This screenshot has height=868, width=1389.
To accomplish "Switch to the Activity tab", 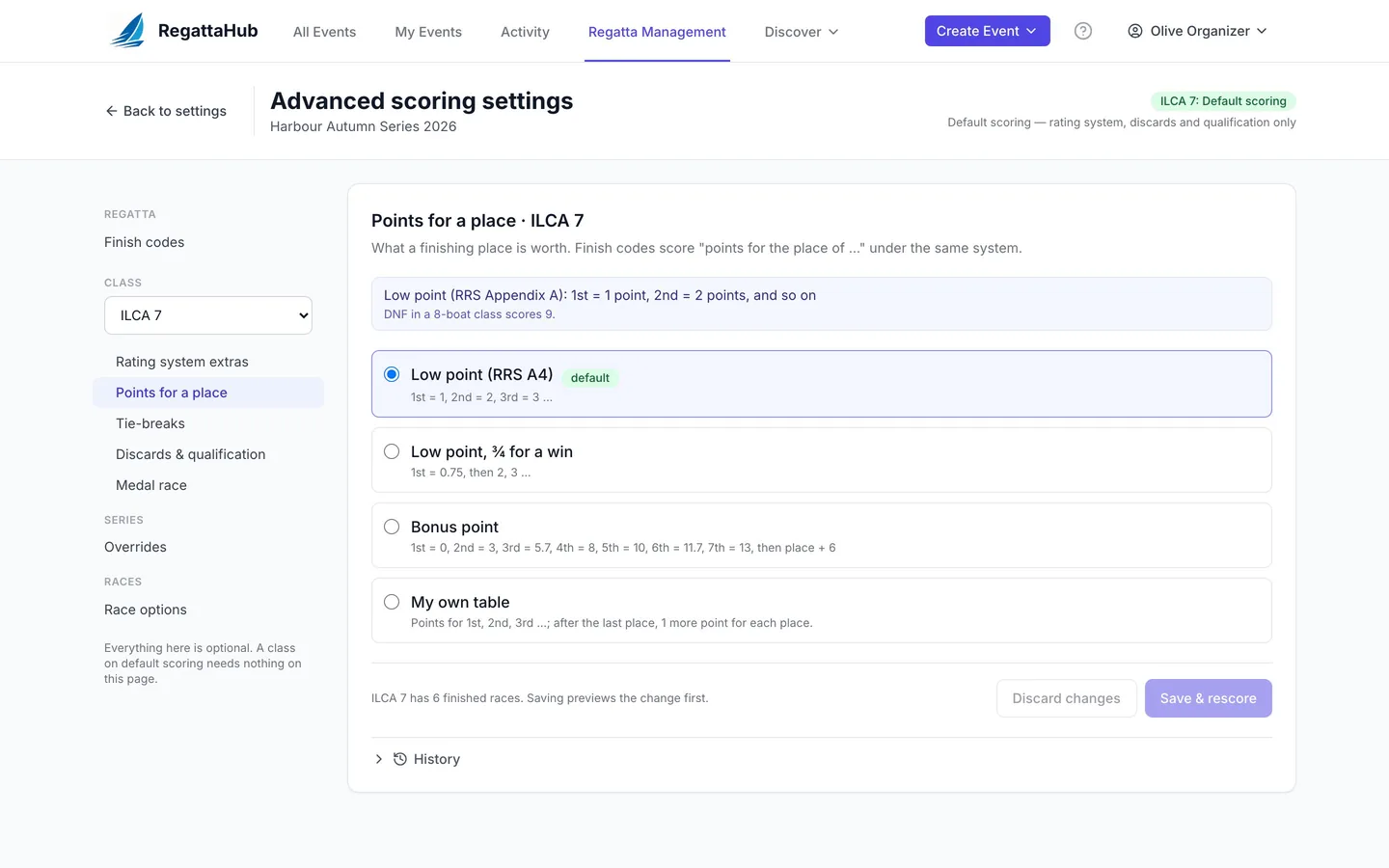I will pos(525,32).
